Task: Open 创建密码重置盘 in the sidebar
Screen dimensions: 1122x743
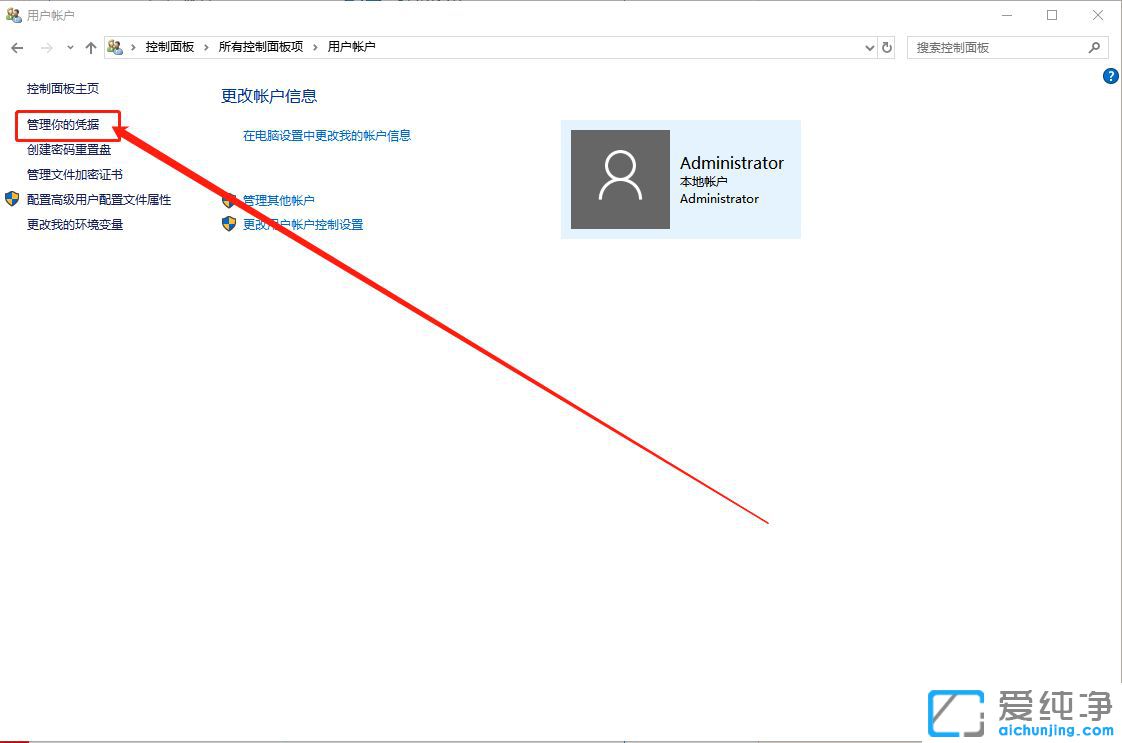Action: [69, 149]
